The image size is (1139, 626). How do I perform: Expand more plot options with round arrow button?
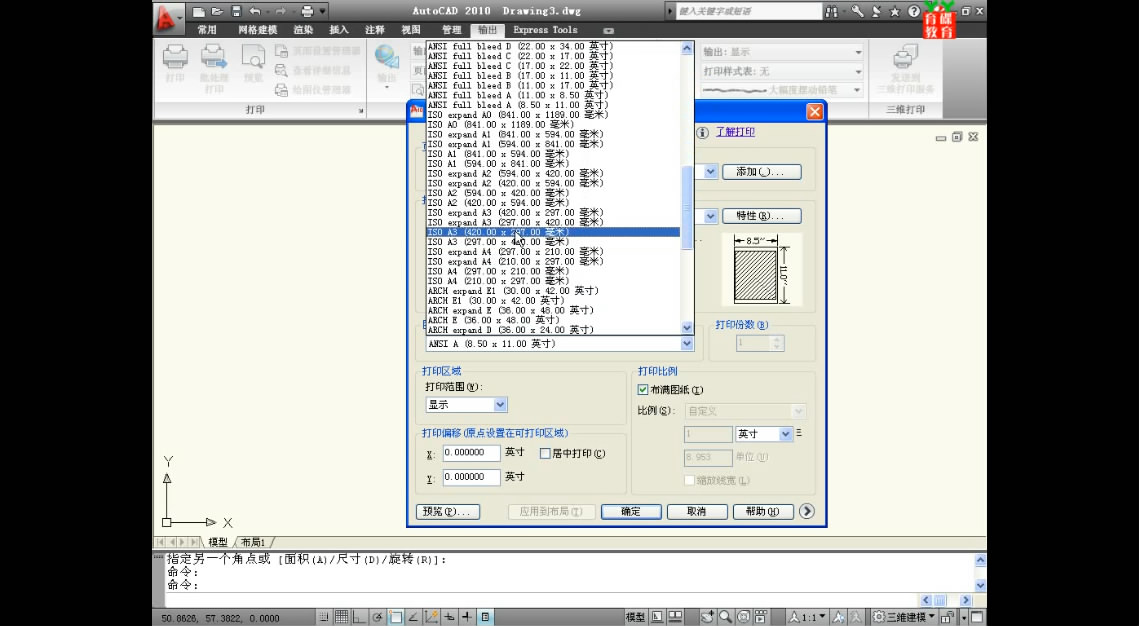[x=806, y=511]
